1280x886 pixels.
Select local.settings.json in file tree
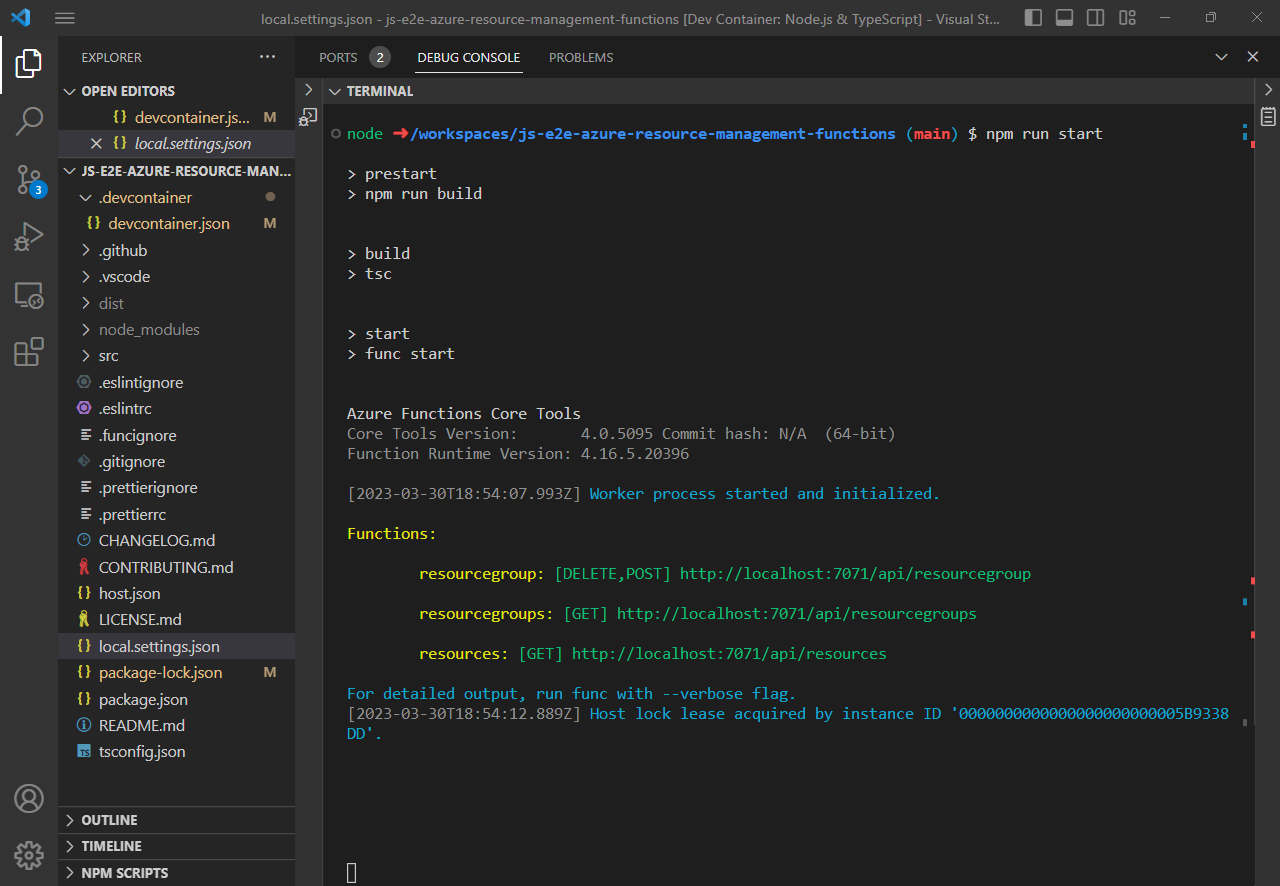coord(176,646)
